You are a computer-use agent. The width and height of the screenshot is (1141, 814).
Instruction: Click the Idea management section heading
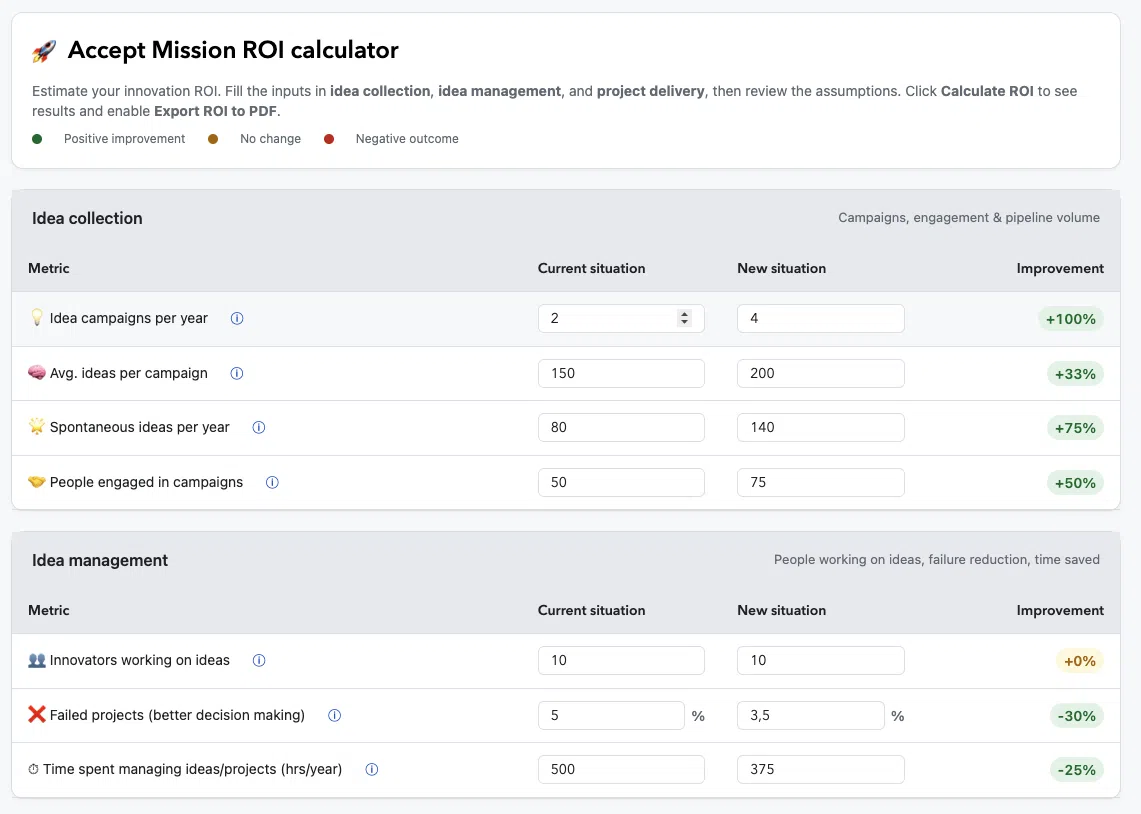click(100, 560)
